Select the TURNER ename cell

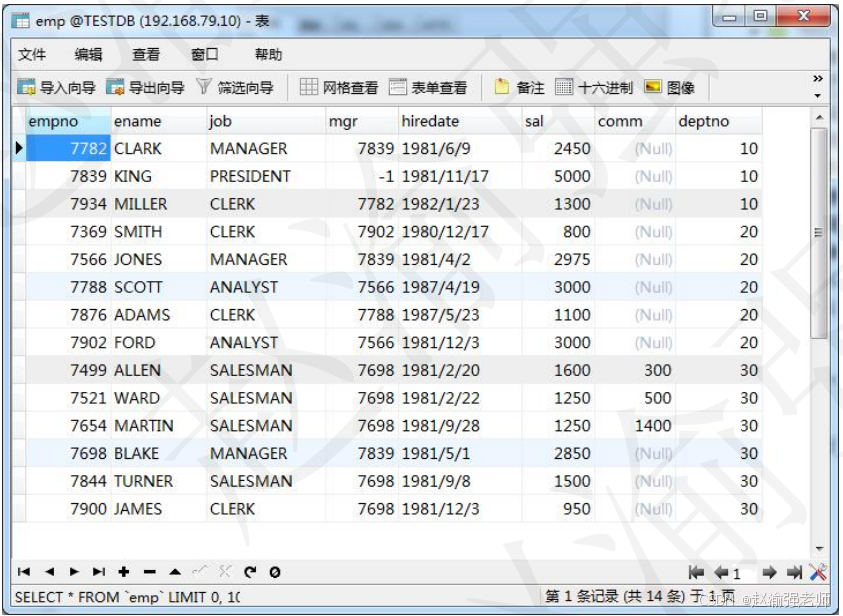(x=159, y=481)
